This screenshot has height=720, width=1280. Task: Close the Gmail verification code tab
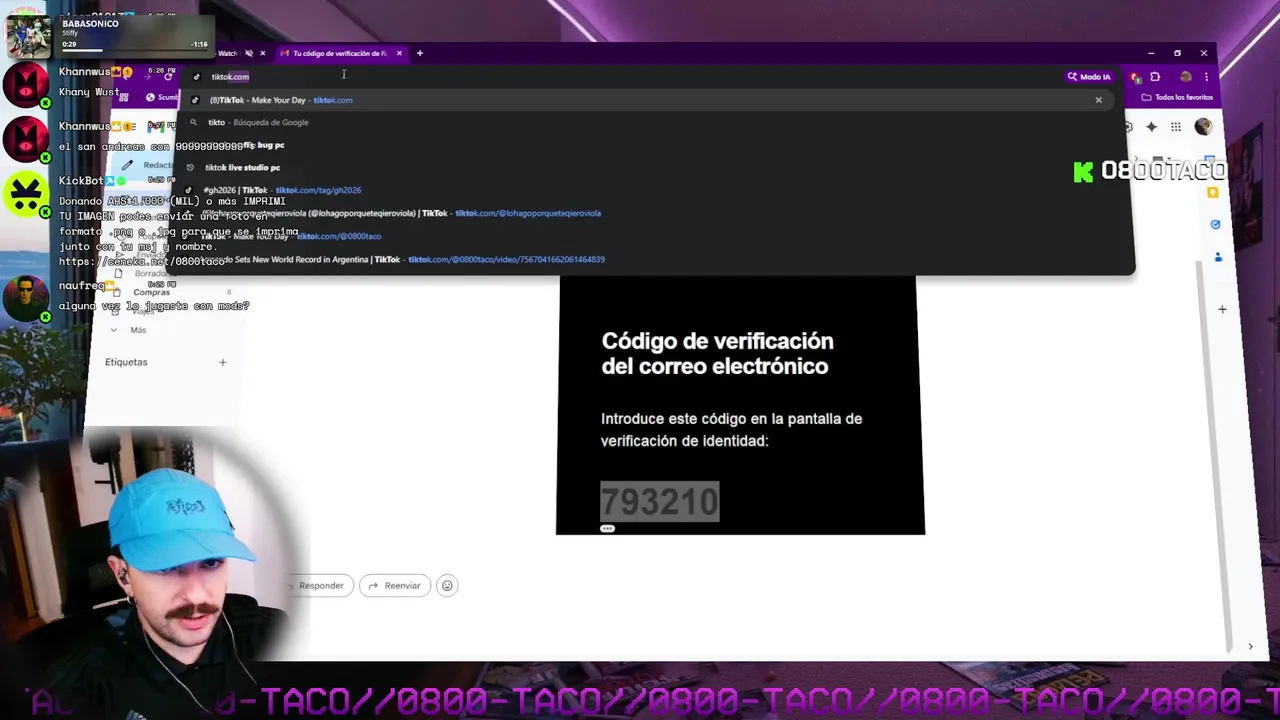399,53
